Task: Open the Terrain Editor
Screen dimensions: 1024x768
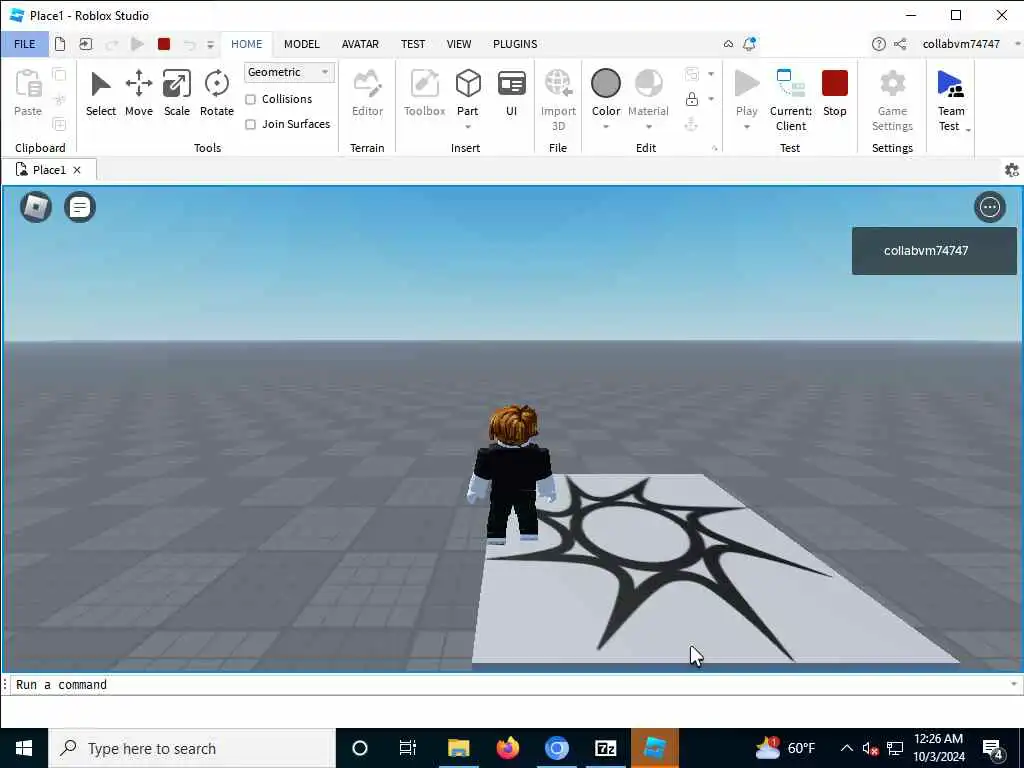Action: click(367, 93)
